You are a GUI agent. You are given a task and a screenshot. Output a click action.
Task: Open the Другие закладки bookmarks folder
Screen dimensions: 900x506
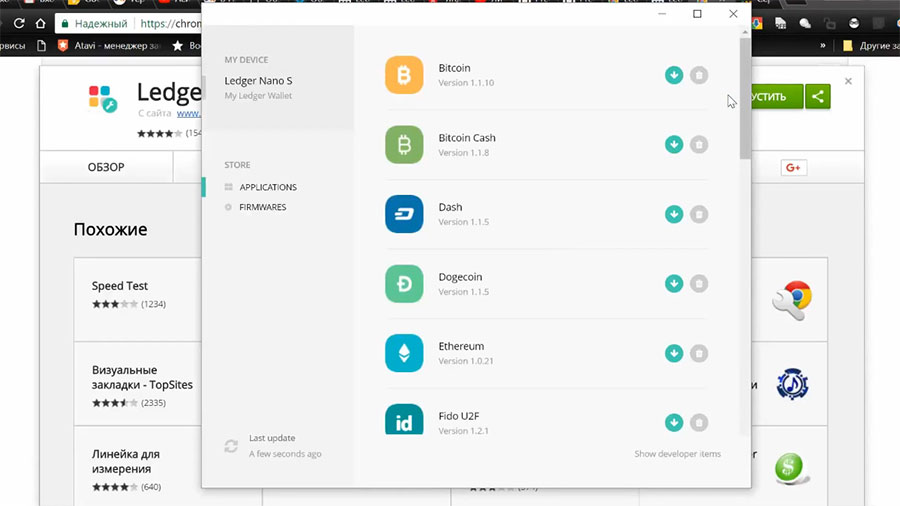(x=871, y=45)
